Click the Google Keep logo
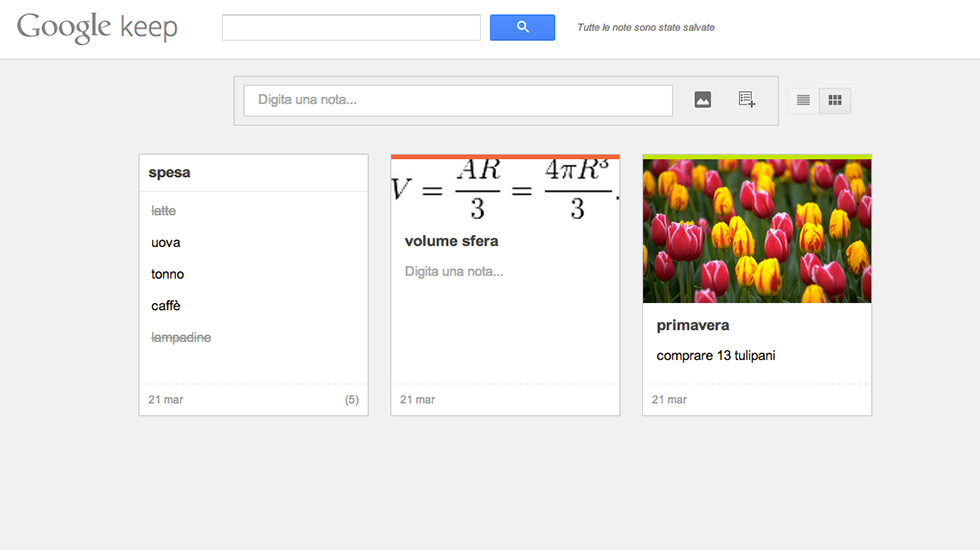The height and width of the screenshot is (550, 980). point(97,28)
